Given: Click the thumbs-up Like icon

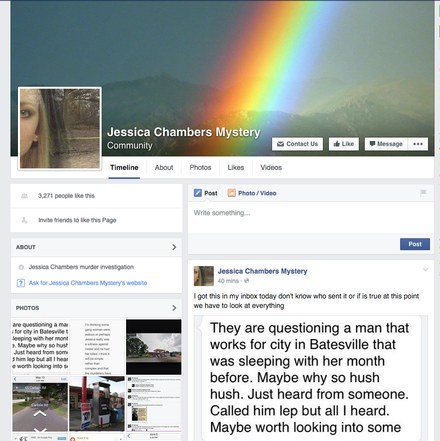Looking at the screenshot, I should 337,144.
